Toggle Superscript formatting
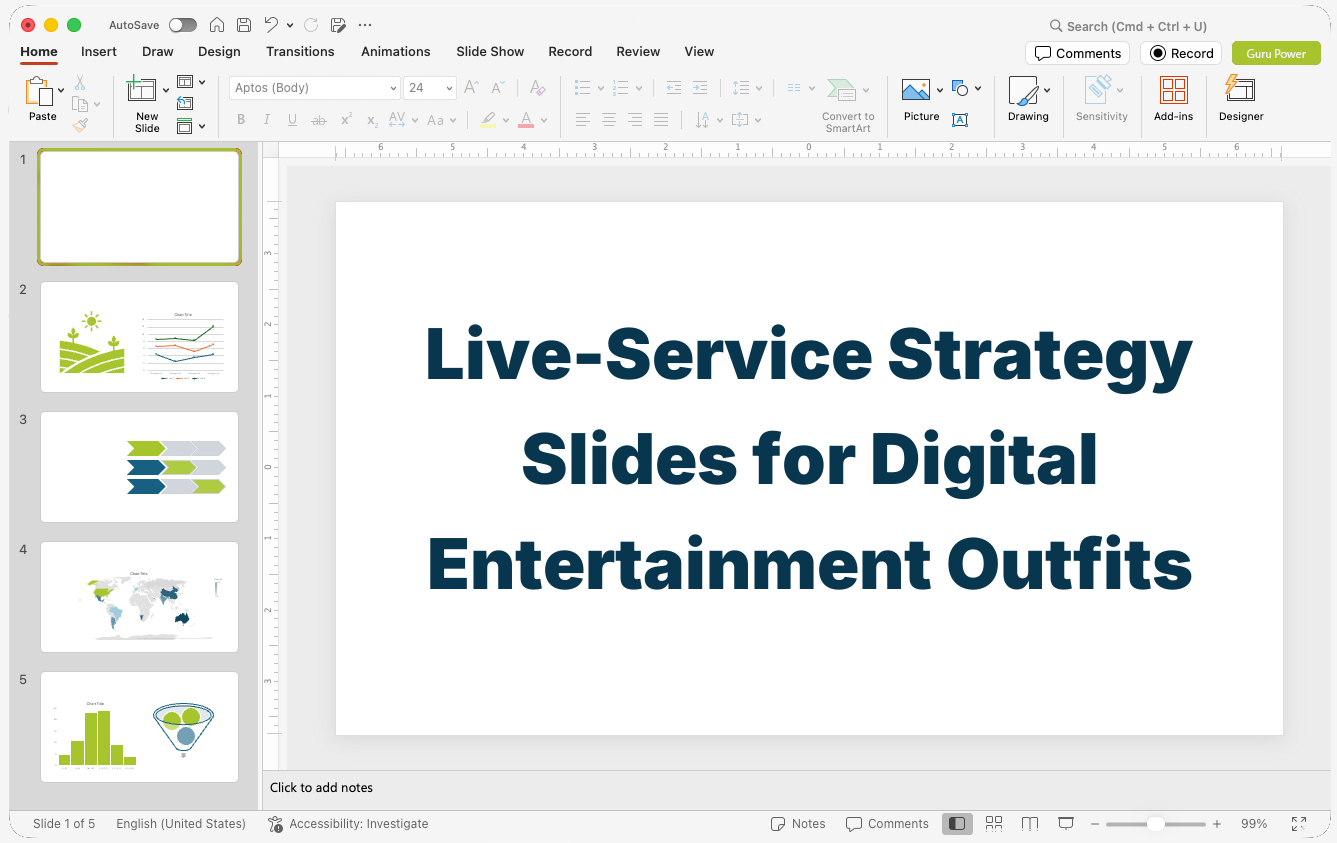Viewport: 1337px width, 843px height. pyautogui.click(x=346, y=120)
